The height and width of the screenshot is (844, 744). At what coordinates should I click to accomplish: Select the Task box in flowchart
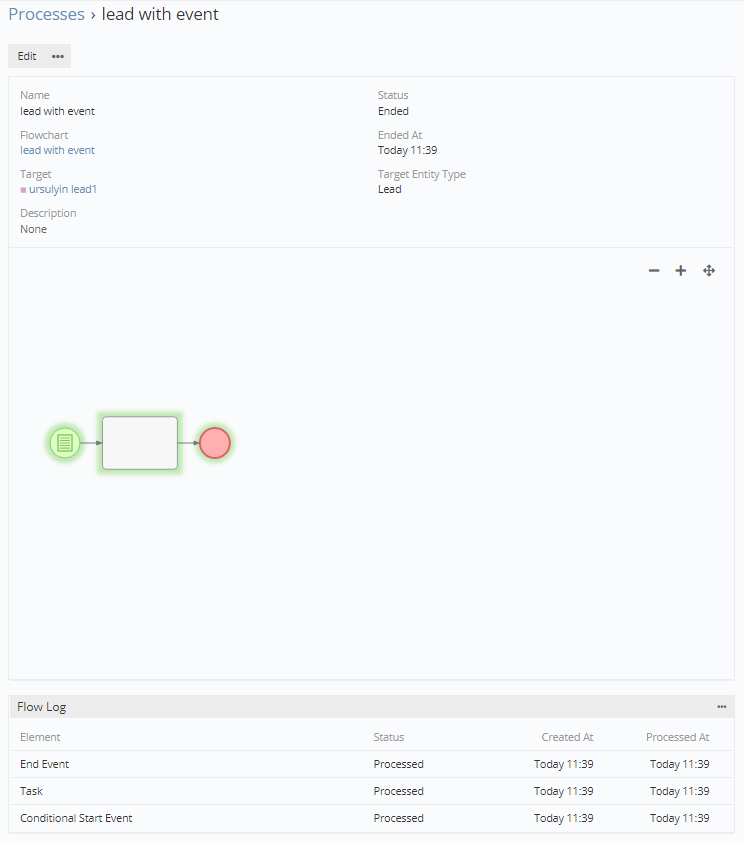140,443
